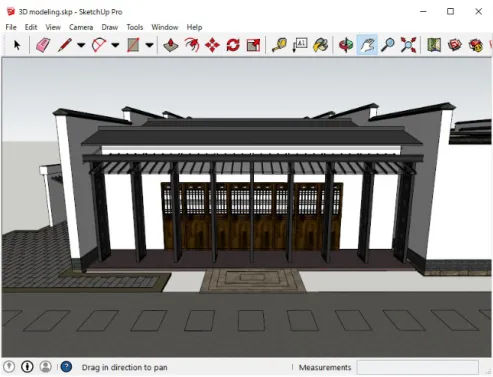The width and height of the screenshot is (493, 377).
Task: Open the Window menu
Action: (165, 27)
